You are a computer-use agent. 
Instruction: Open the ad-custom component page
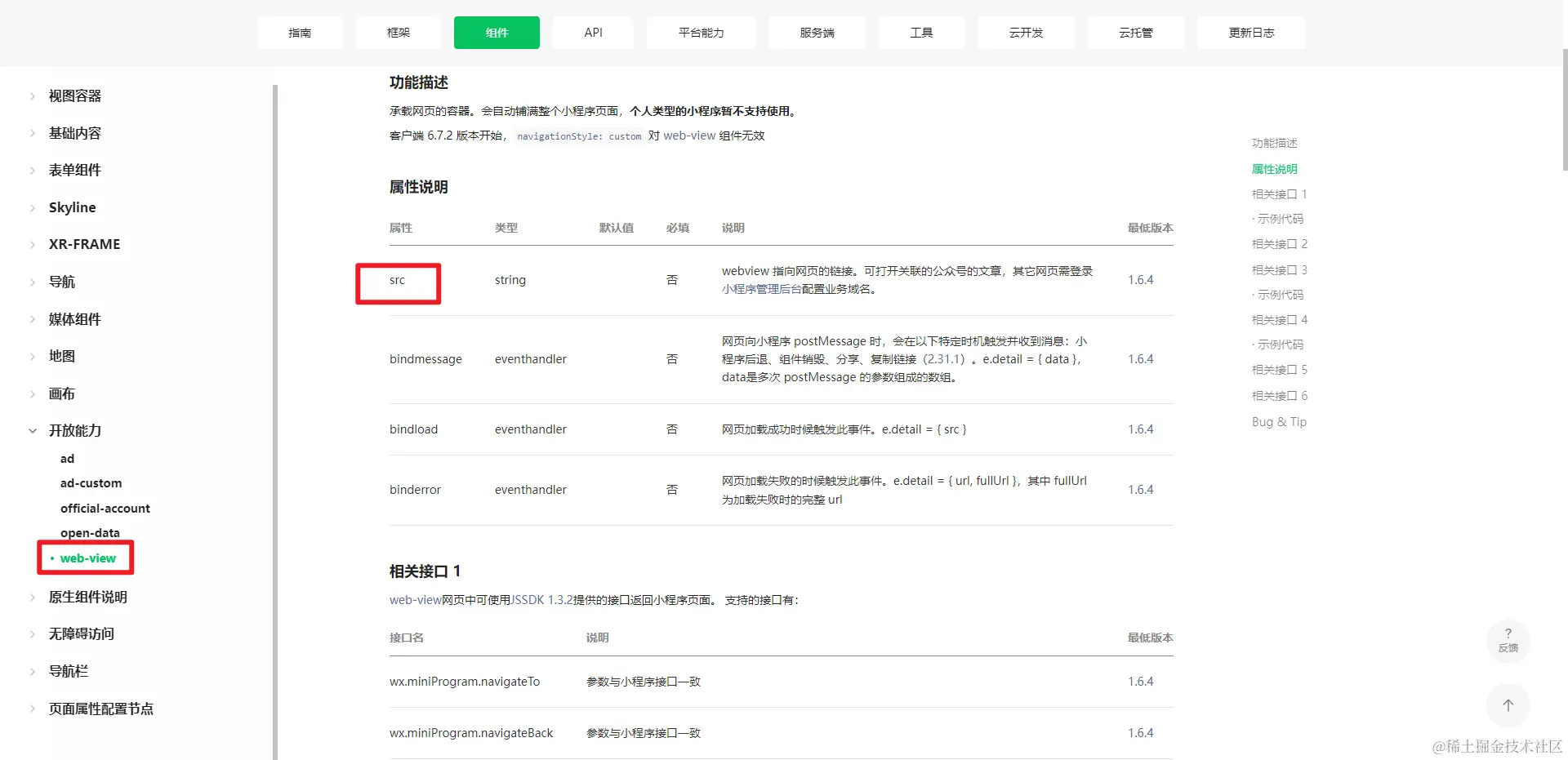click(91, 483)
